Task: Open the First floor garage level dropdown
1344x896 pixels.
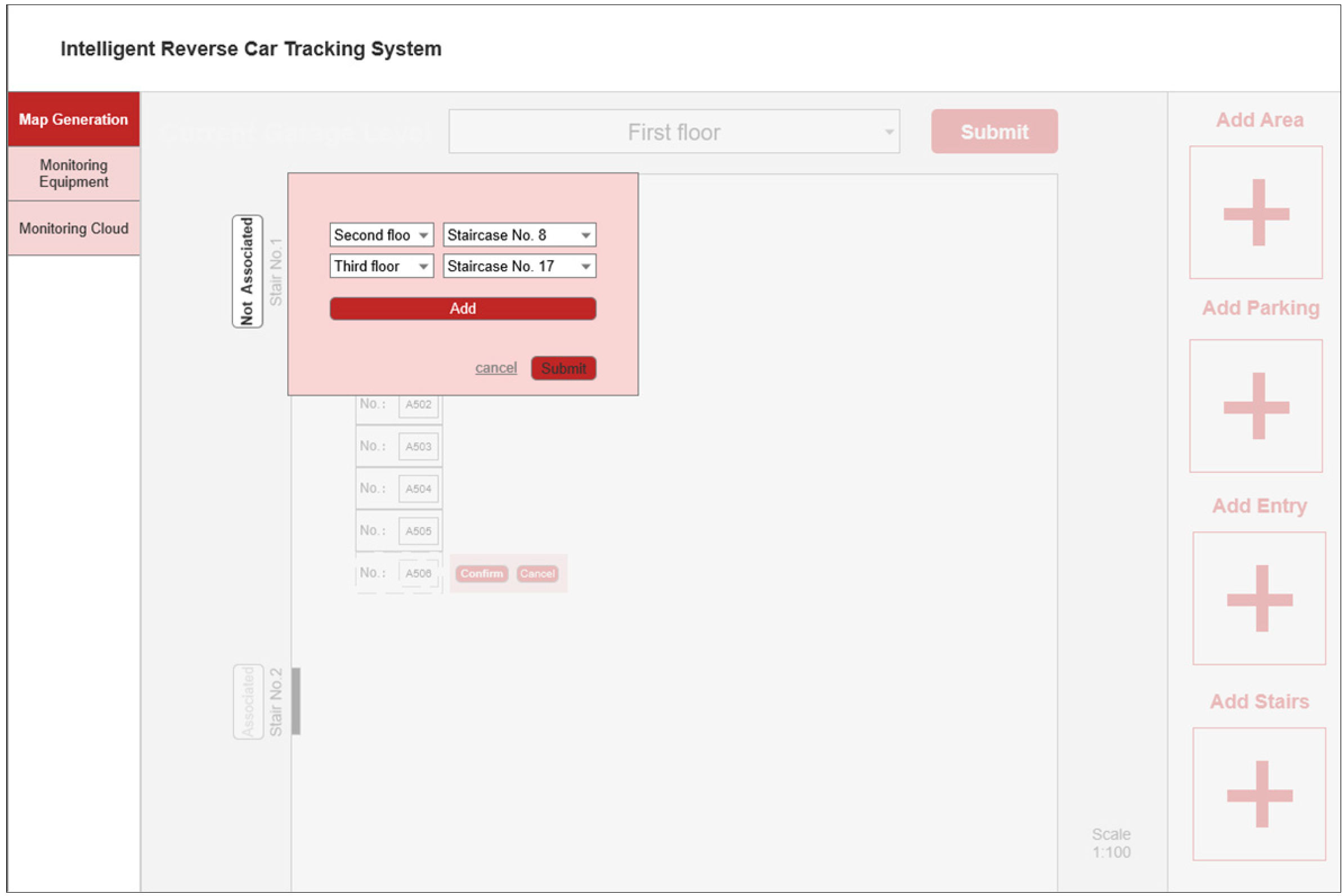Action: pyautogui.click(x=674, y=132)
